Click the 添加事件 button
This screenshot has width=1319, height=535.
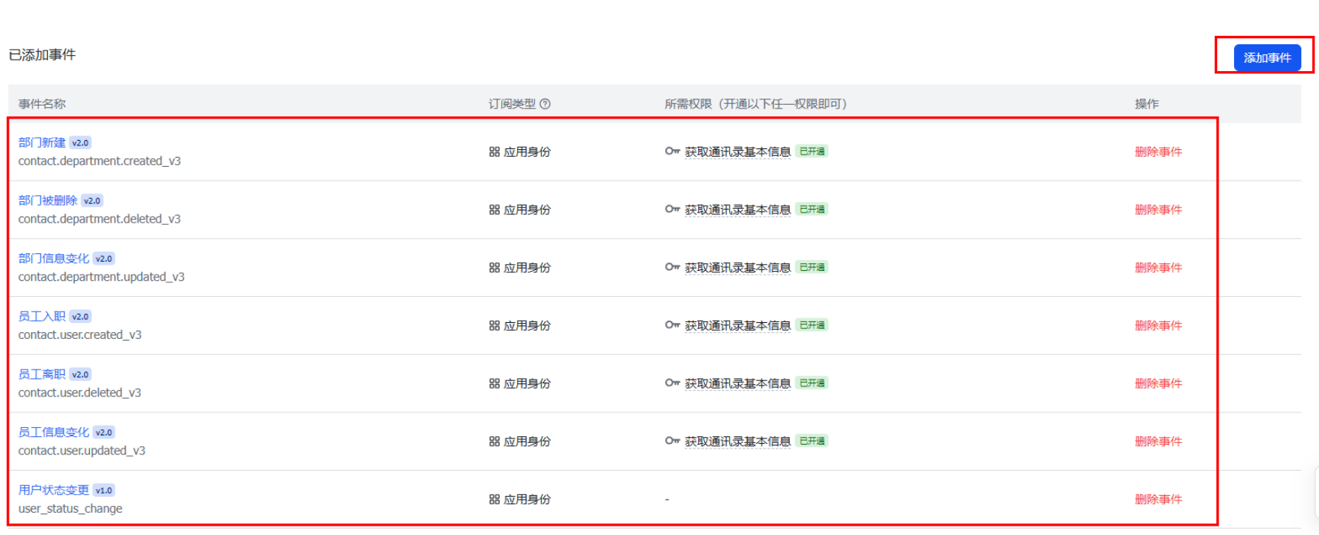pyautogui.click(x=1266, y=58)
